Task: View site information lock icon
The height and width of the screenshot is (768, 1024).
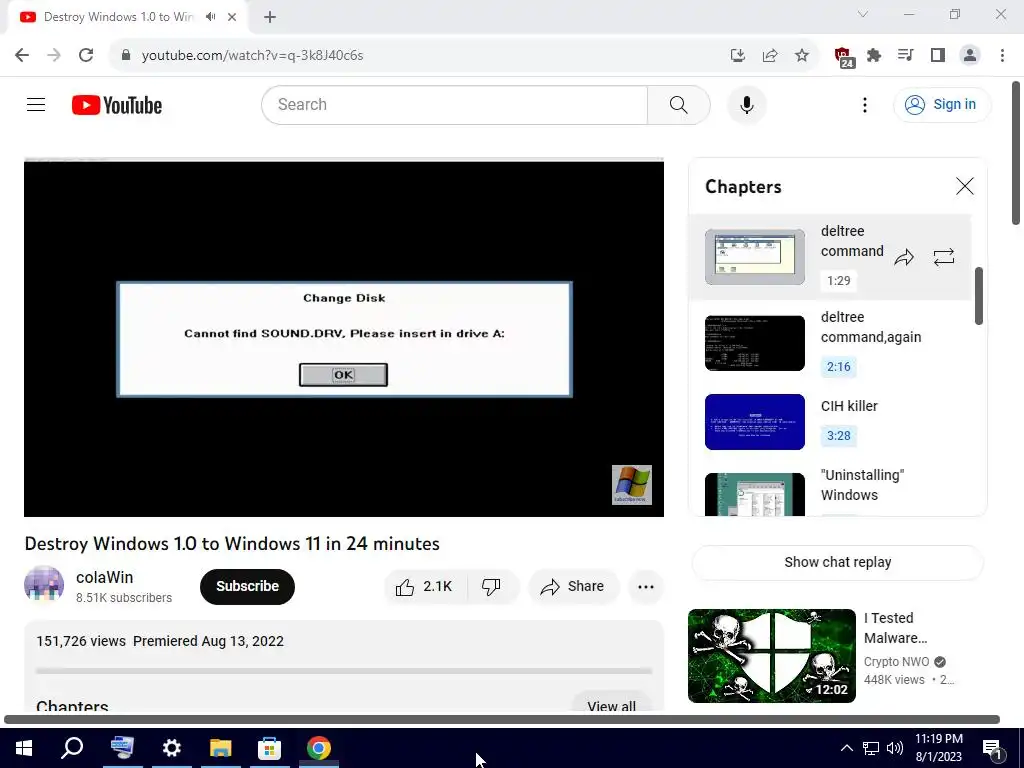Action: point(127,55)
